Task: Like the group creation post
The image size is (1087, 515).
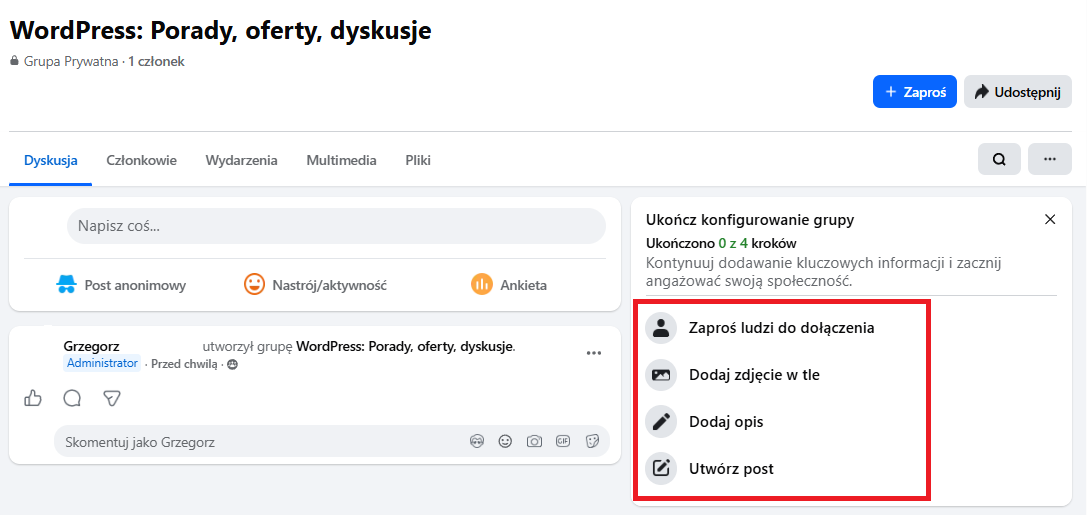Action: point(33,398)
